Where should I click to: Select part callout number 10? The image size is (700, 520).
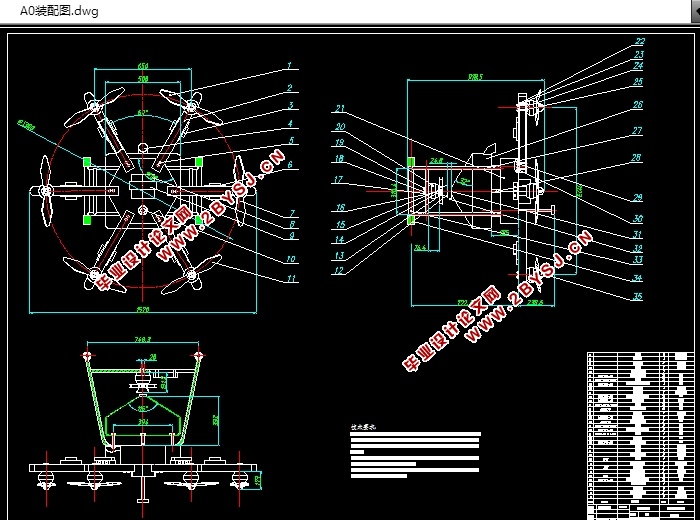[291, 259]
